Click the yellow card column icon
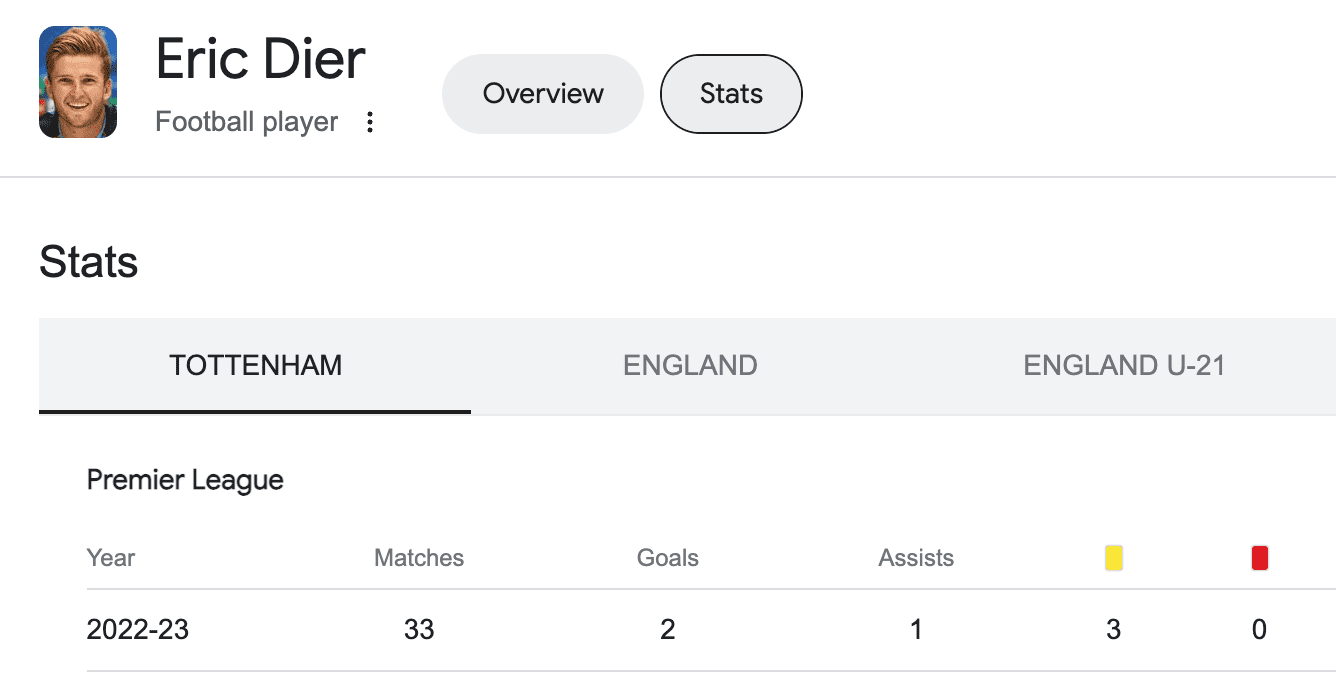Viewport: 1336px width, 682px height. tap(1114, 558)
